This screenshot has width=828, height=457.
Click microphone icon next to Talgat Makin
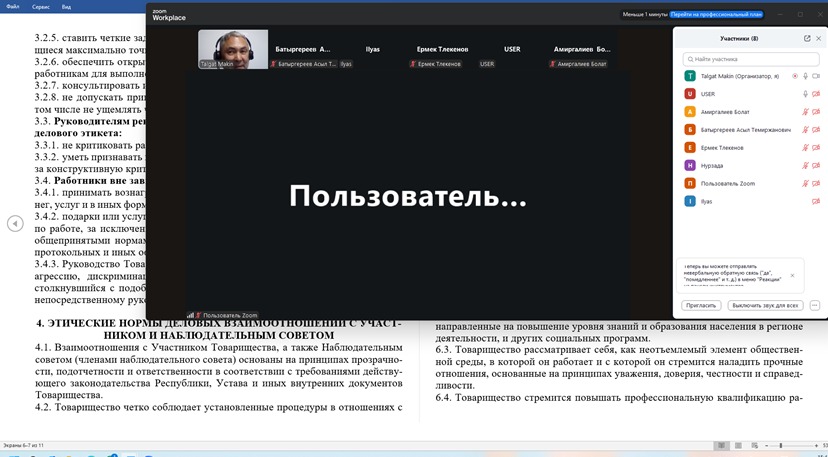pos(805,76)
